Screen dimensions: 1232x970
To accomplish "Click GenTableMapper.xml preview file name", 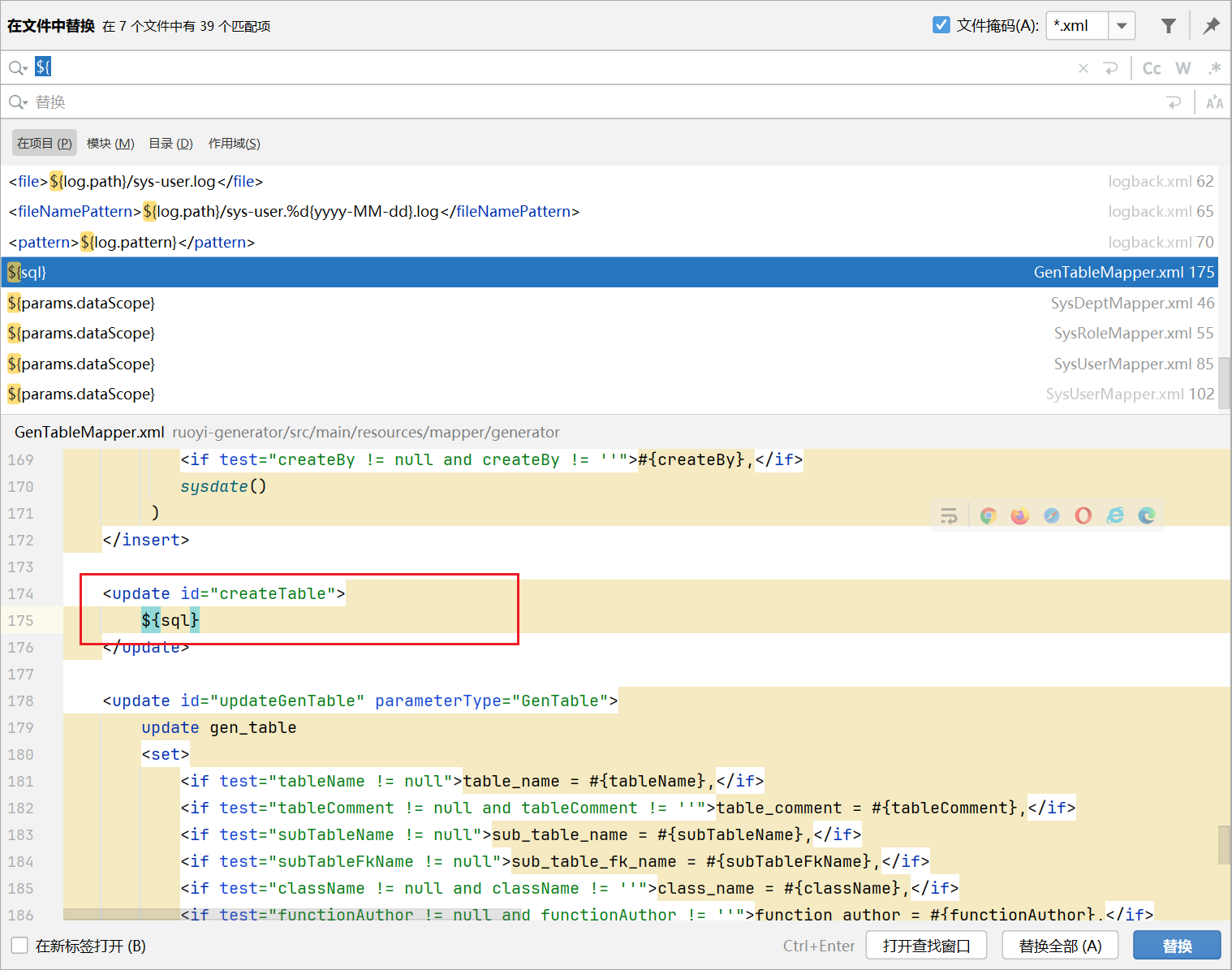I will 89,432.
